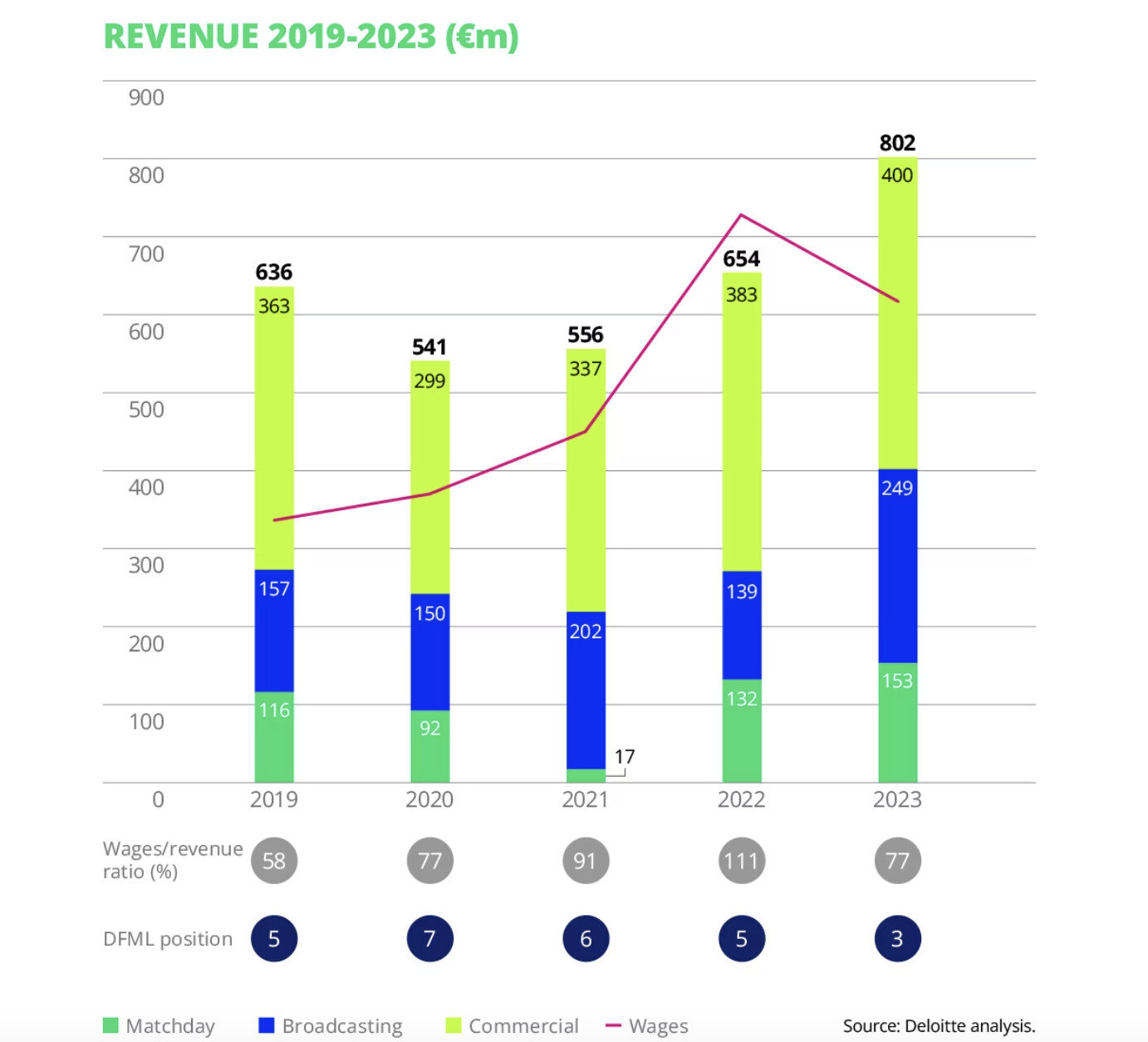Click the 2020 year label on axis
Image resolution: width=1148 pixels, height=1042 pixels.
(x=429, y=799)
